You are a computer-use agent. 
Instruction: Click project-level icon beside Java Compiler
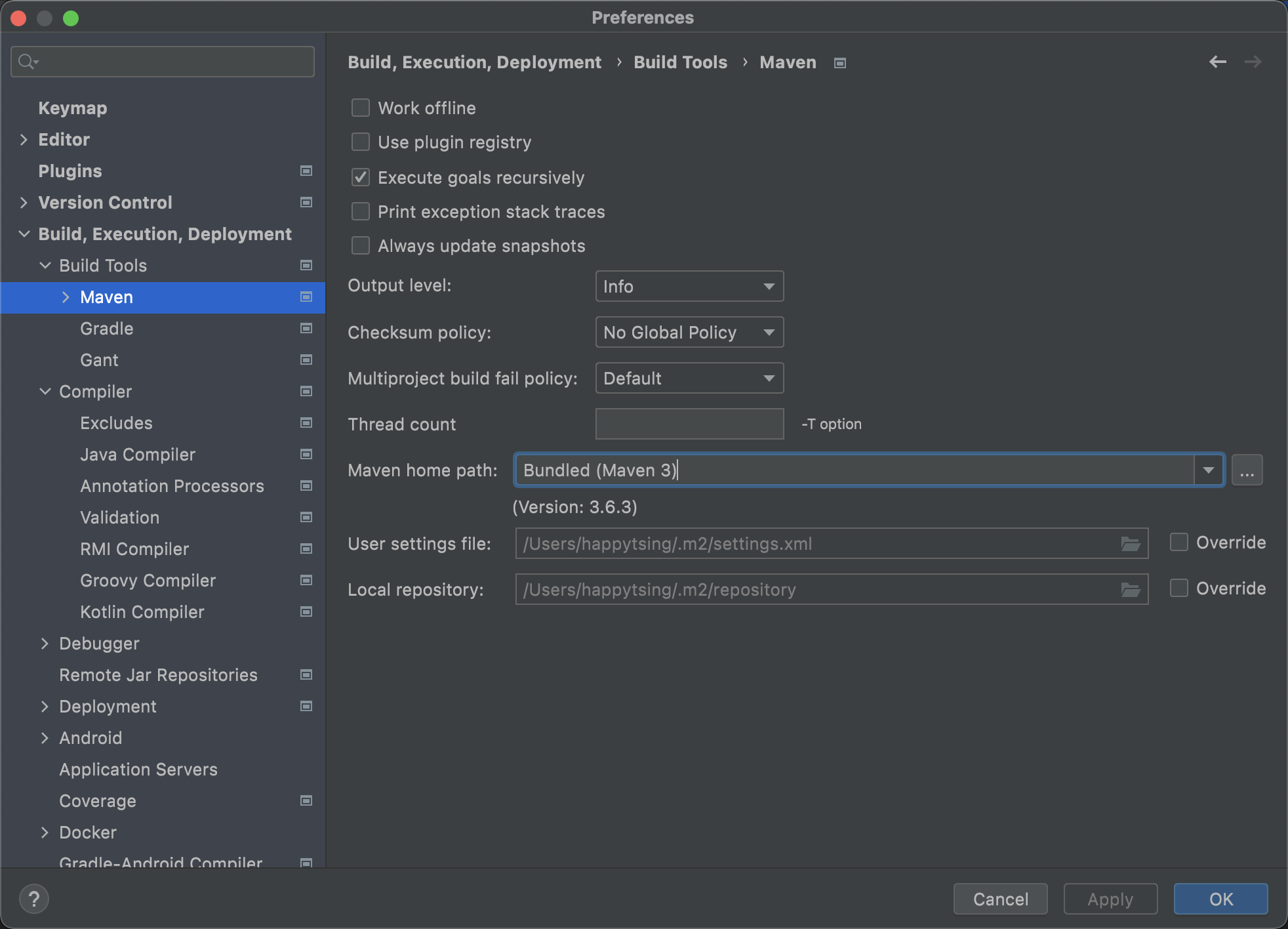coord(306,455)
